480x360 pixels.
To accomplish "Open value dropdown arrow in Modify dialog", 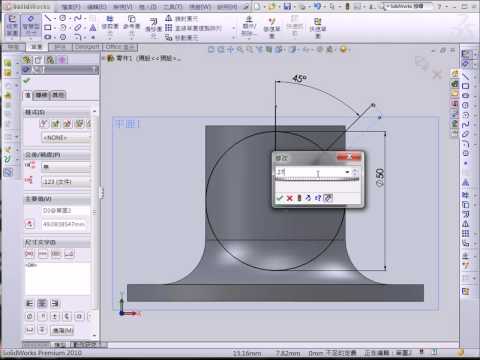I will point(347,172).
